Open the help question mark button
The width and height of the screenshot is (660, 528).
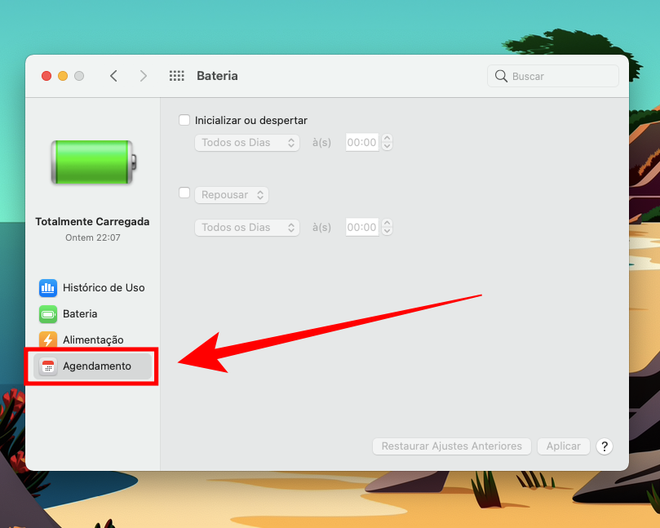(604, 446)
